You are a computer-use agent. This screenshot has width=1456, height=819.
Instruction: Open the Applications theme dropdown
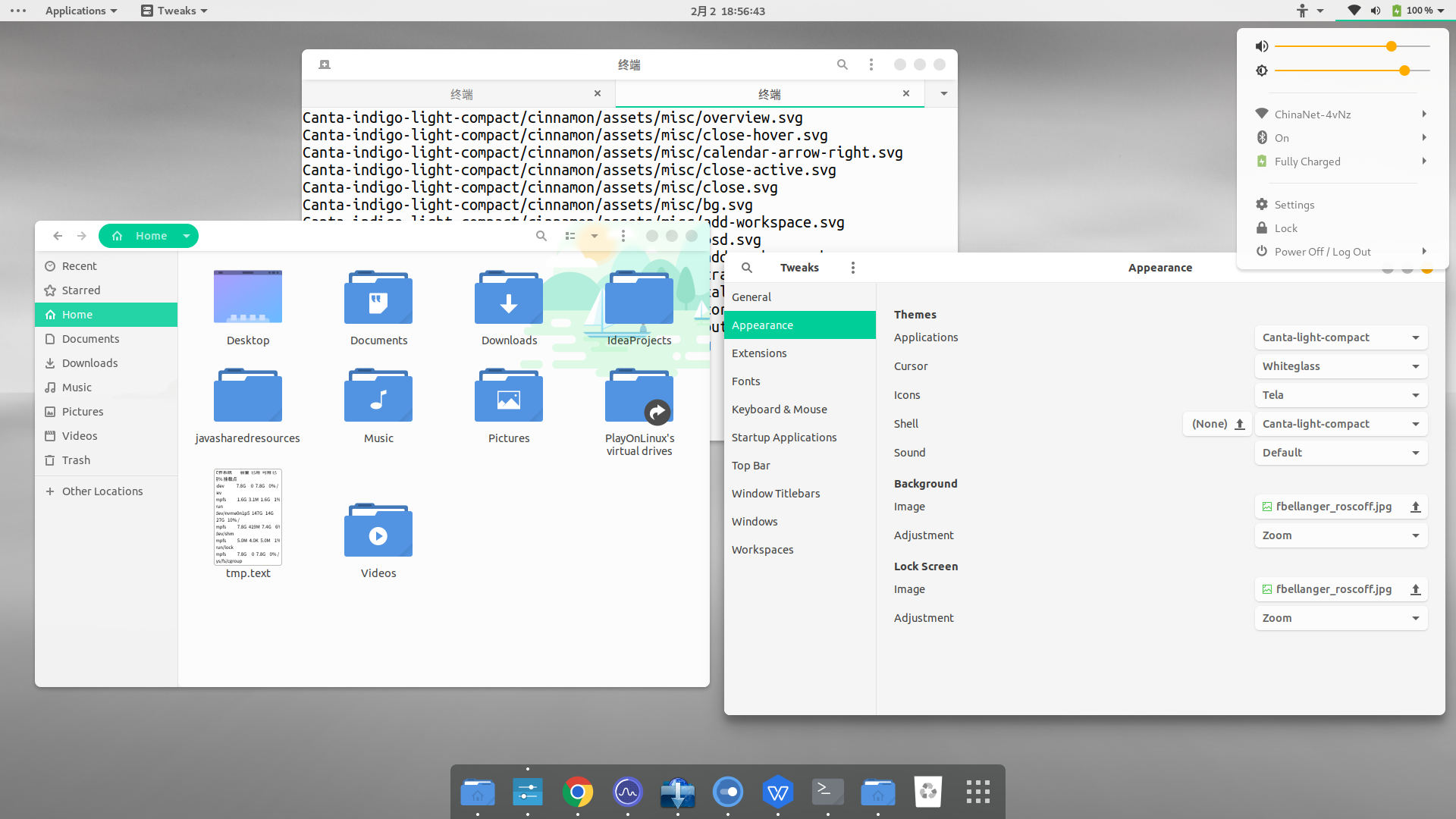(x=1340, y=337)
